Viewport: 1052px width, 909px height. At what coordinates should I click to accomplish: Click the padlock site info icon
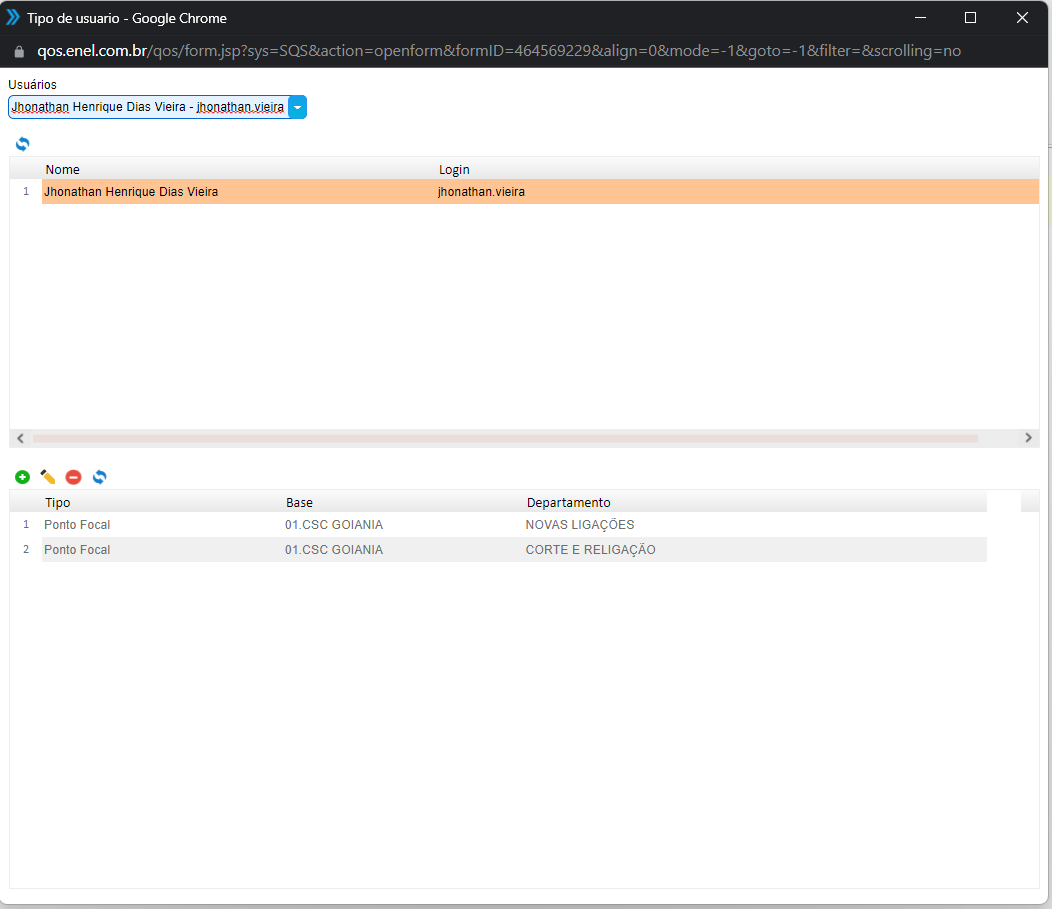(x=18, y=51)
